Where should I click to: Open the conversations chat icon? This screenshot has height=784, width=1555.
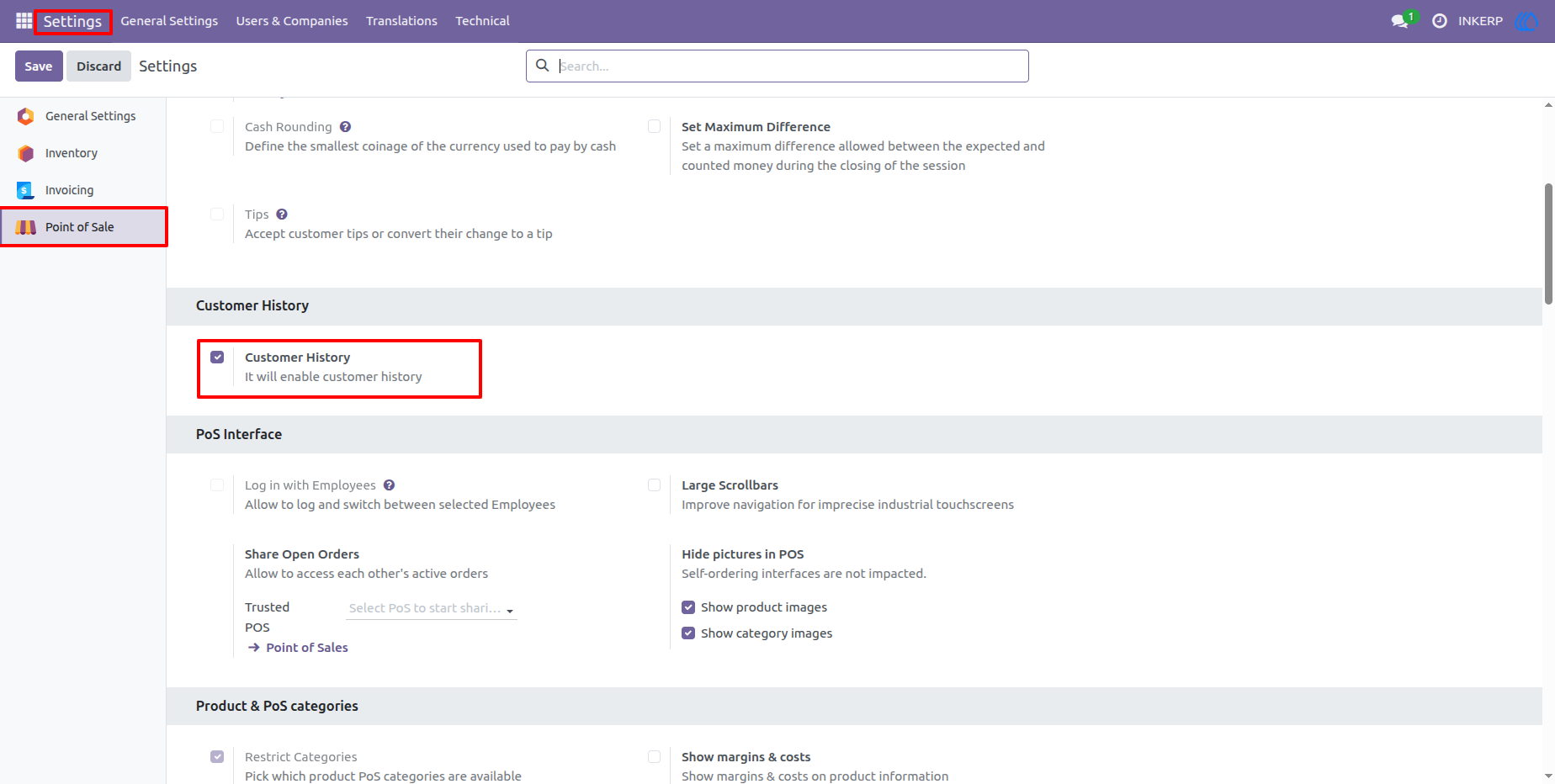pyautogui.click(x=1400, y=21)
